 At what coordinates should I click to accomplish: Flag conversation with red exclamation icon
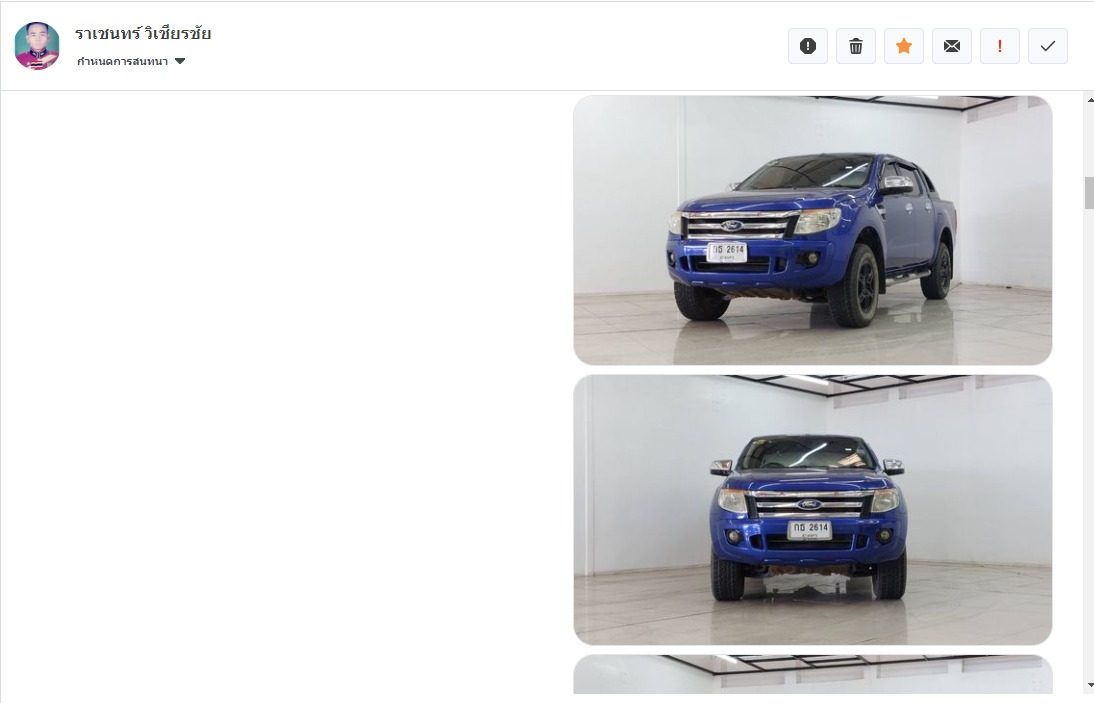click(1000, 46)
